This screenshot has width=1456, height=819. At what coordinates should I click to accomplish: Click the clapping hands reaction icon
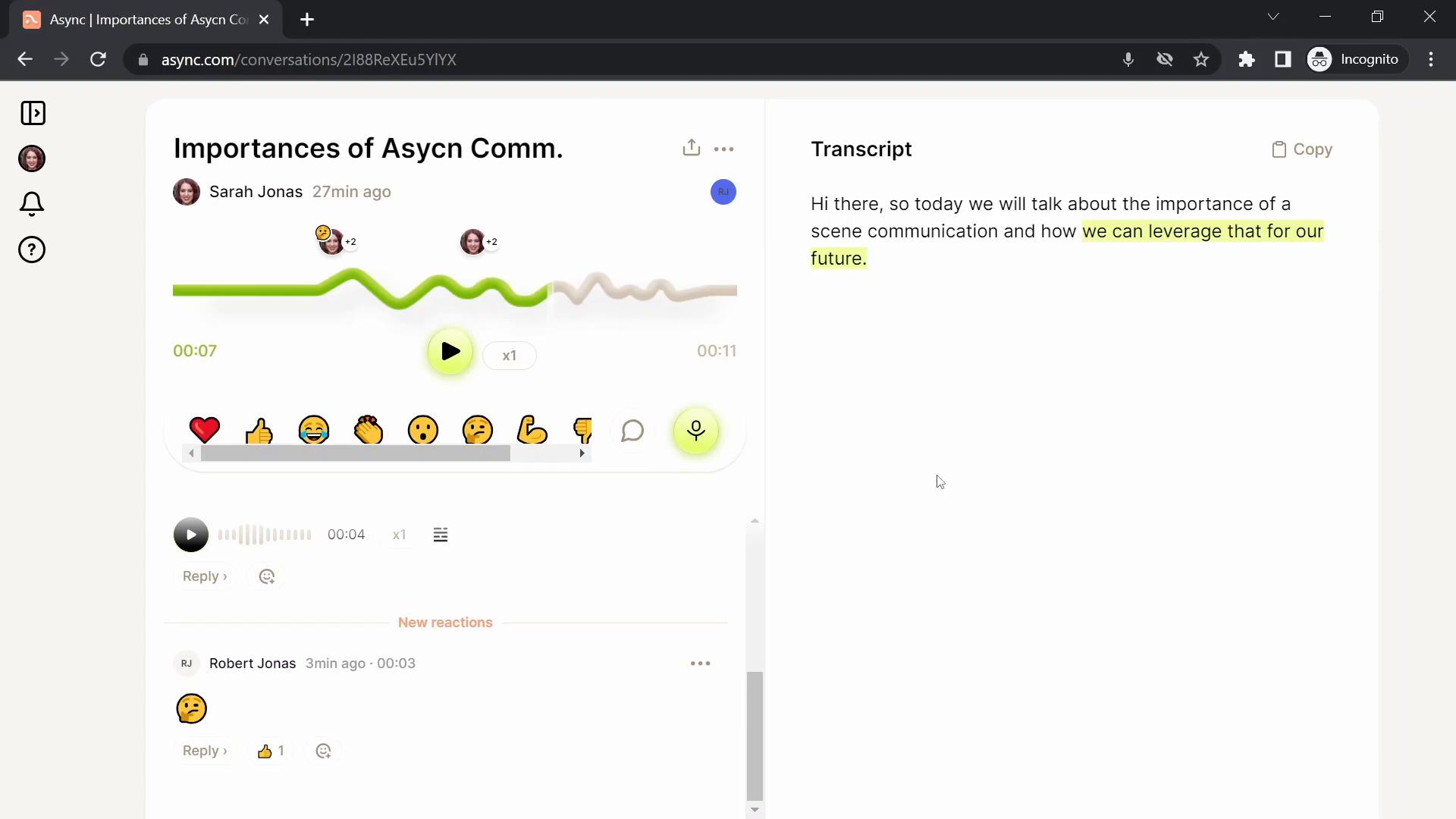367,430
